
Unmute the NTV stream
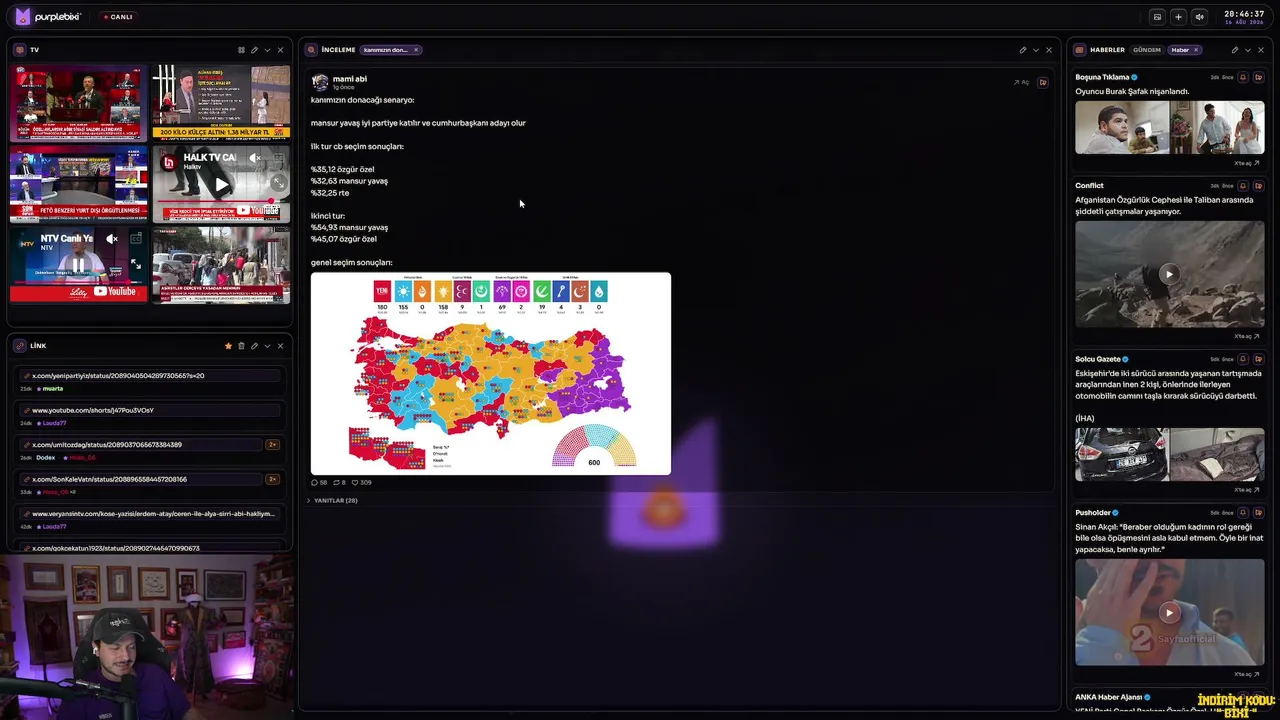coord(112,239)
